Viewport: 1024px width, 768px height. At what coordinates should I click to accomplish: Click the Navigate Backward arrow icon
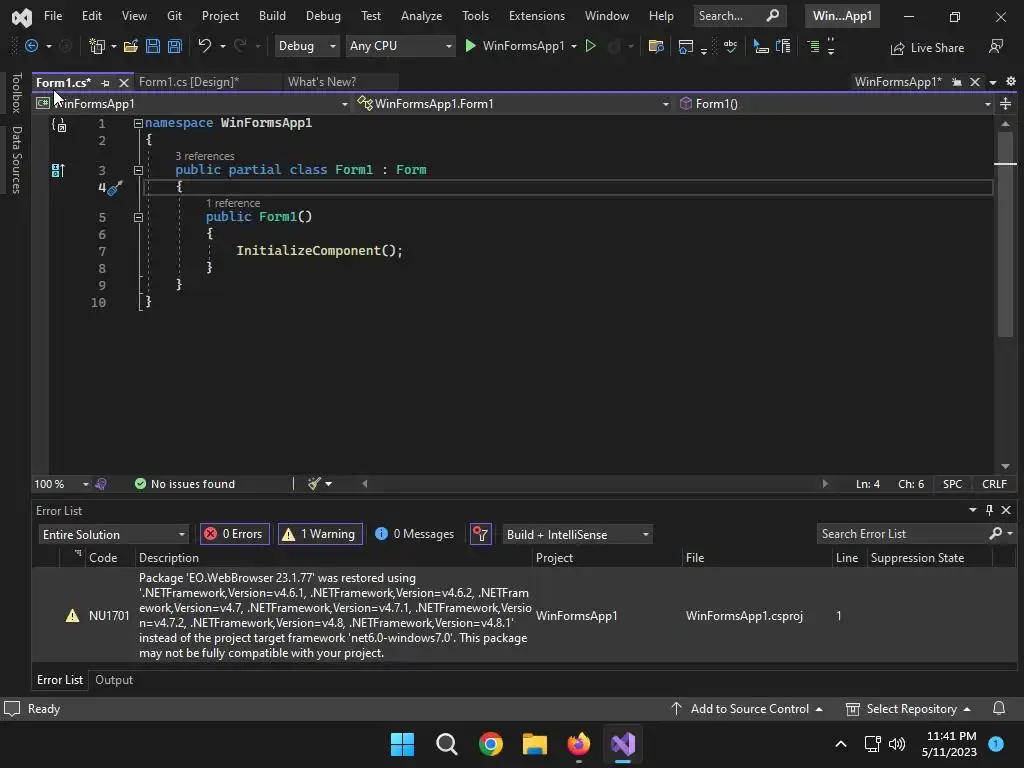(31, 46)
